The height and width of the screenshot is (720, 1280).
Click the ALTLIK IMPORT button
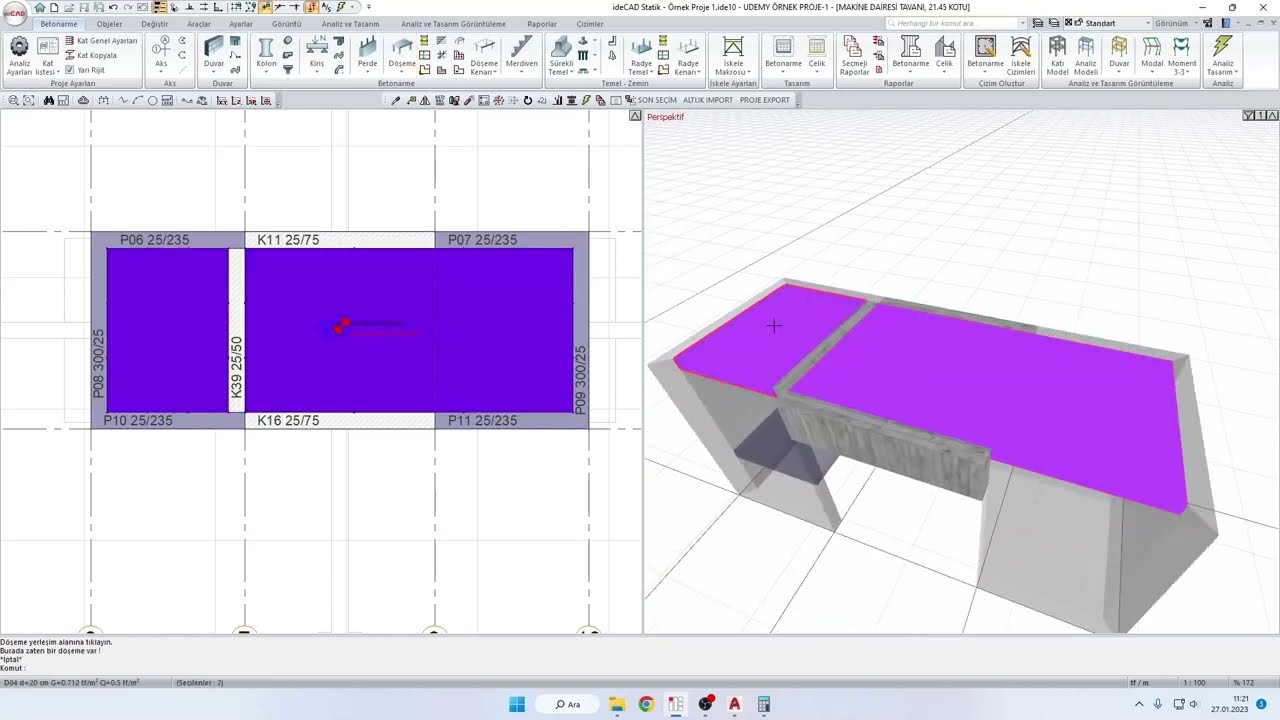(707, 100)
